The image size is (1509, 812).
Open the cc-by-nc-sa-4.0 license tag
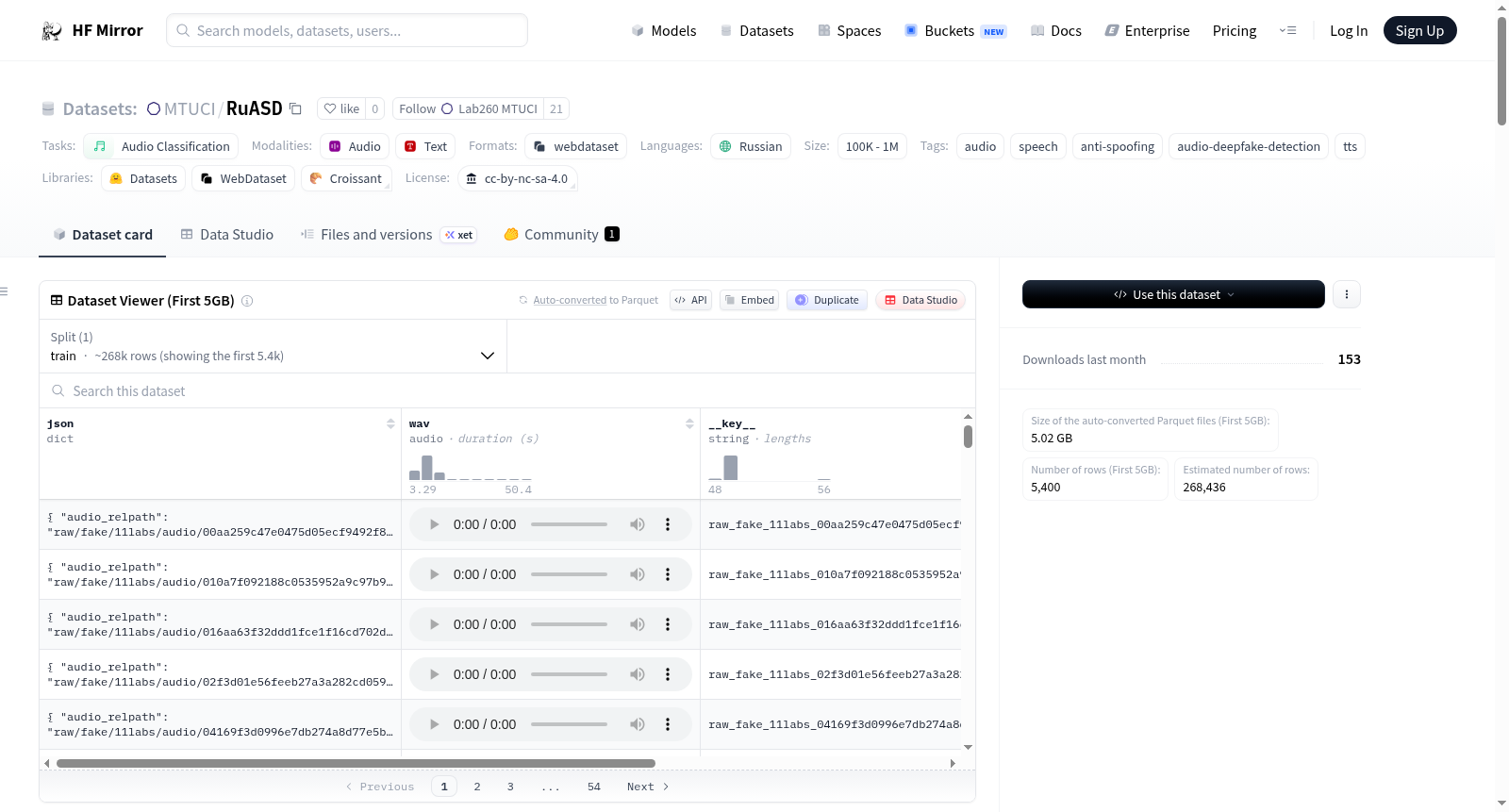(517, 178)
